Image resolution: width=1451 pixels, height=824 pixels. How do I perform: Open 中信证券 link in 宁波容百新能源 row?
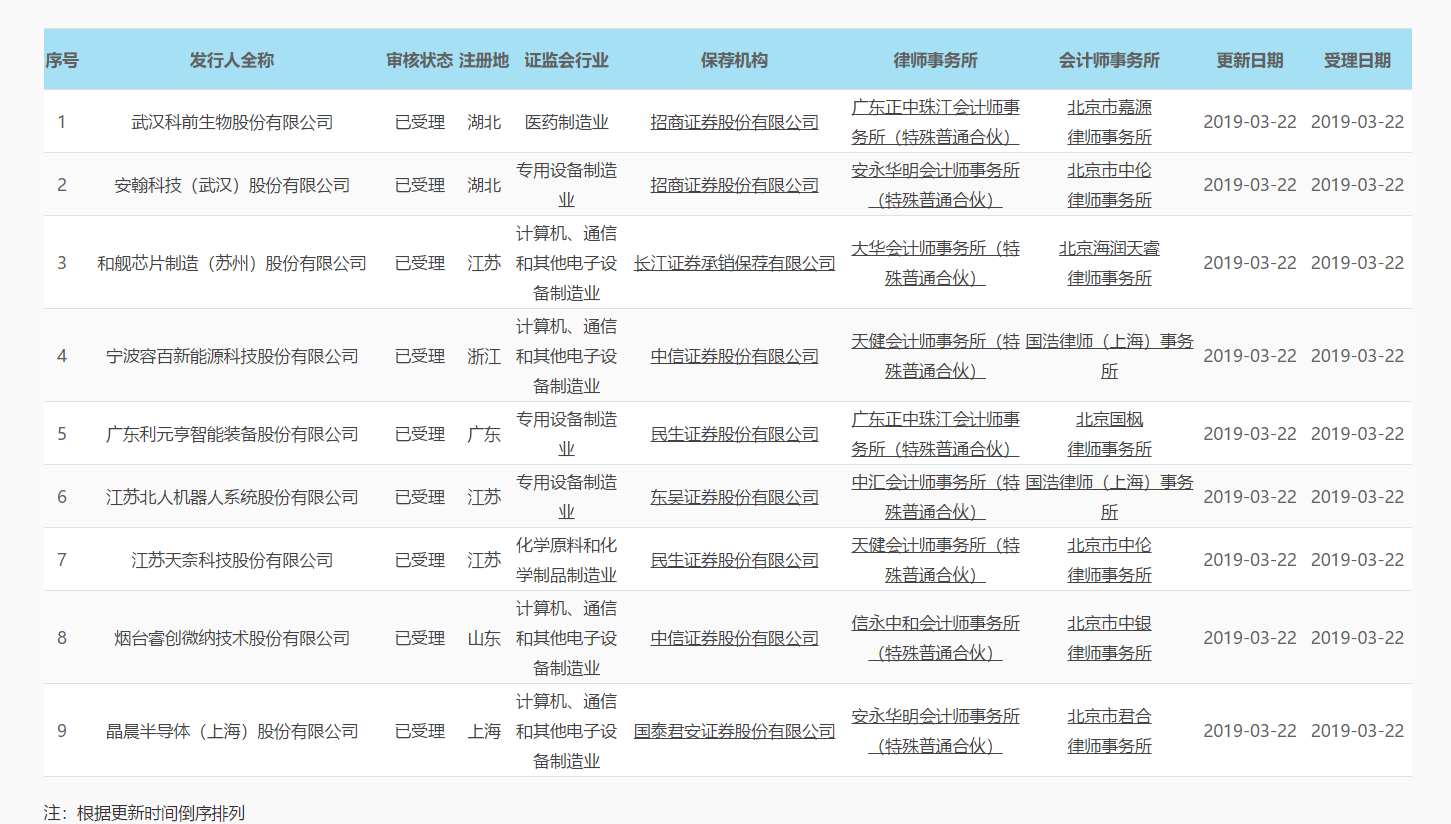coord(734,356)
